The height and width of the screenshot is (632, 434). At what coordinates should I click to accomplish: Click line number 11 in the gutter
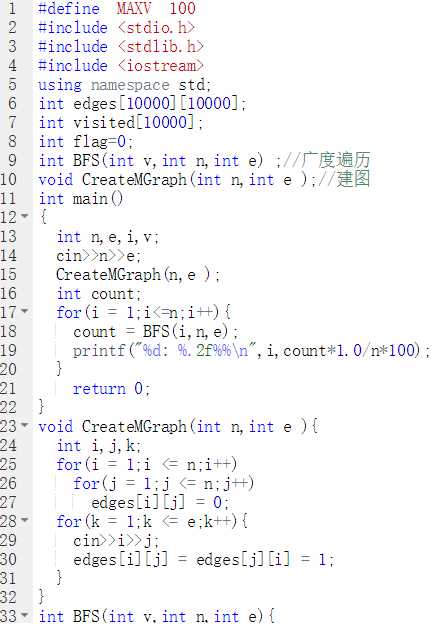pyautogui.click(x=8, y=198)
